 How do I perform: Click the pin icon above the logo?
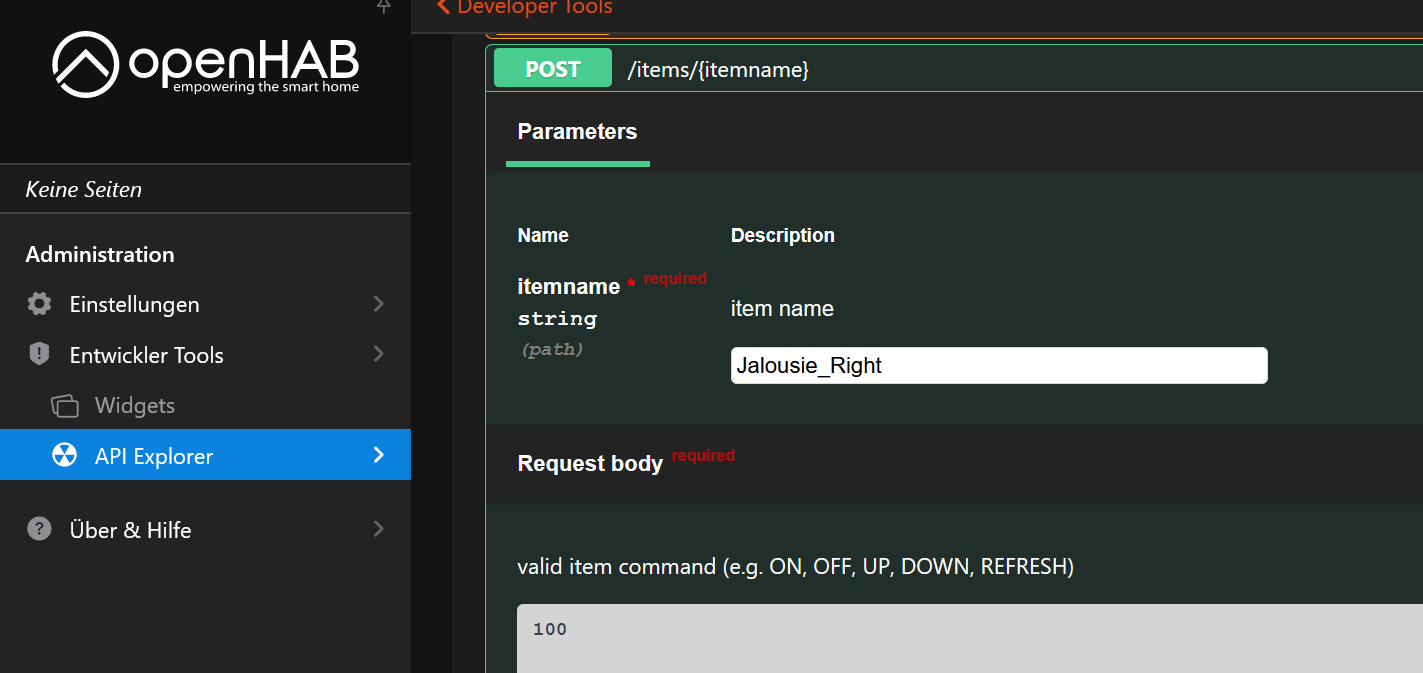(383, 6)
